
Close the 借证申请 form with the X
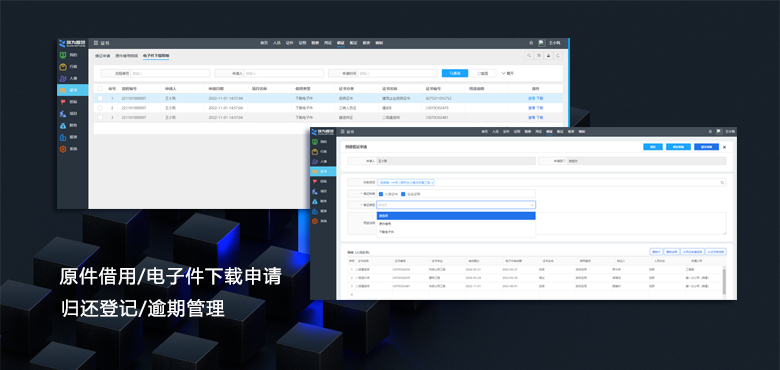point(724,147)
